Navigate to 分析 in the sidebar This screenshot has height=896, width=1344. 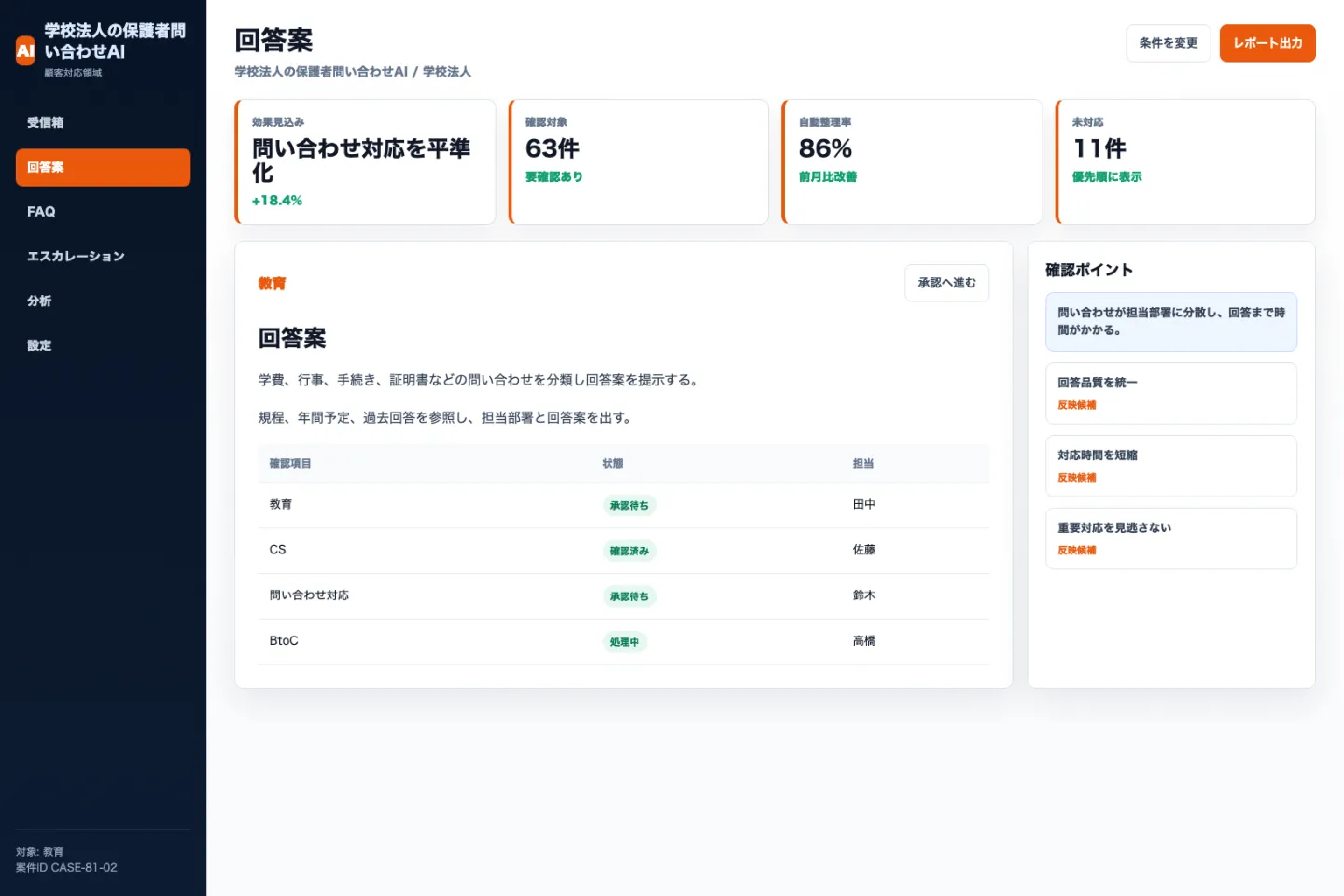[103, 301]
